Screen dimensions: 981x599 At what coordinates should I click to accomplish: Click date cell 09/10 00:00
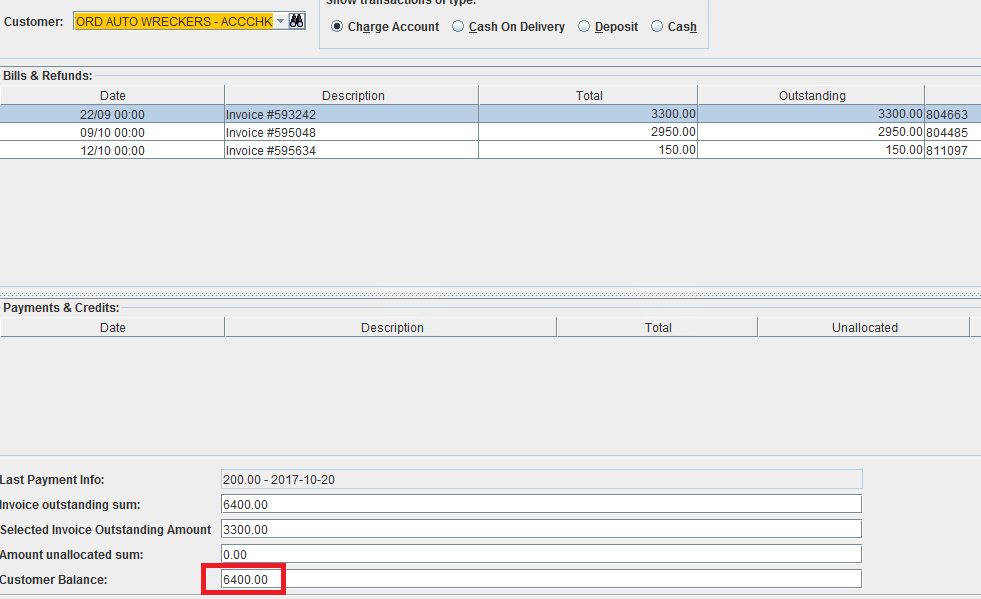coord(112,133)
